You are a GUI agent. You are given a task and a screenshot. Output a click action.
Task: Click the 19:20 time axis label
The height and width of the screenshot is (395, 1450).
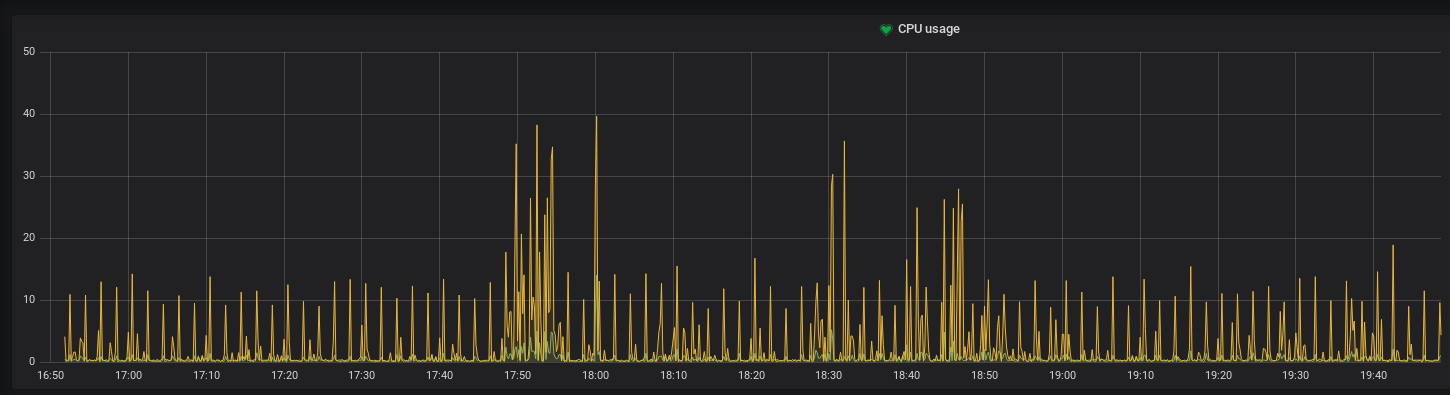(x=1218, y=375)
